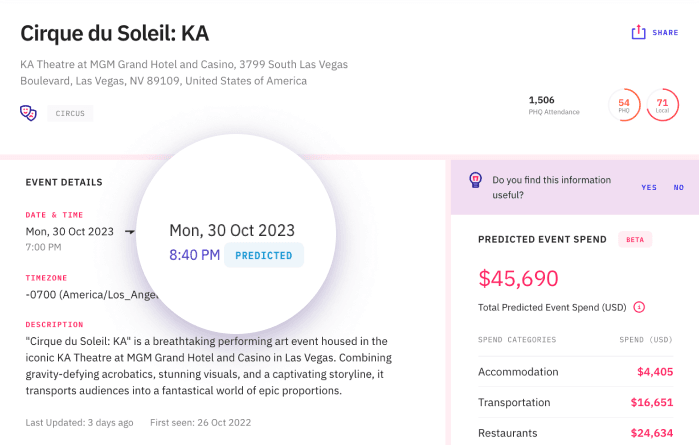The image size is (699, 446).
Task: Answer NO to the information useful prompt
Action: tap(679, 187)
